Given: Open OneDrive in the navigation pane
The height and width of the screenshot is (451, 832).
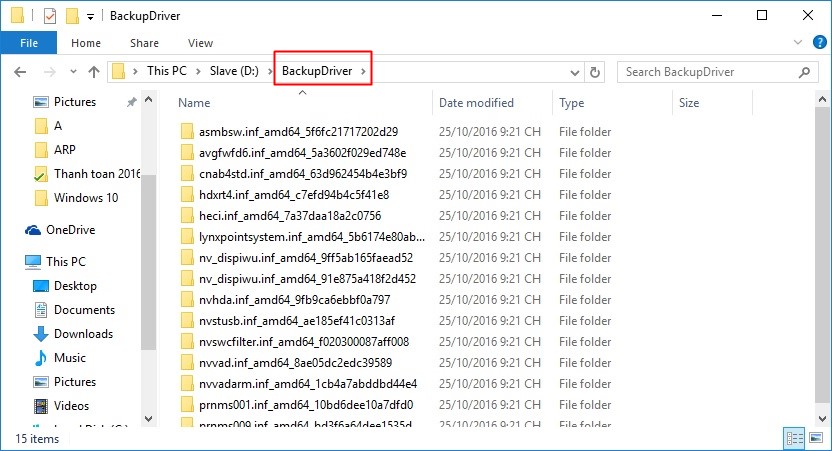Looking at the screenshot, I should [70, 230].
